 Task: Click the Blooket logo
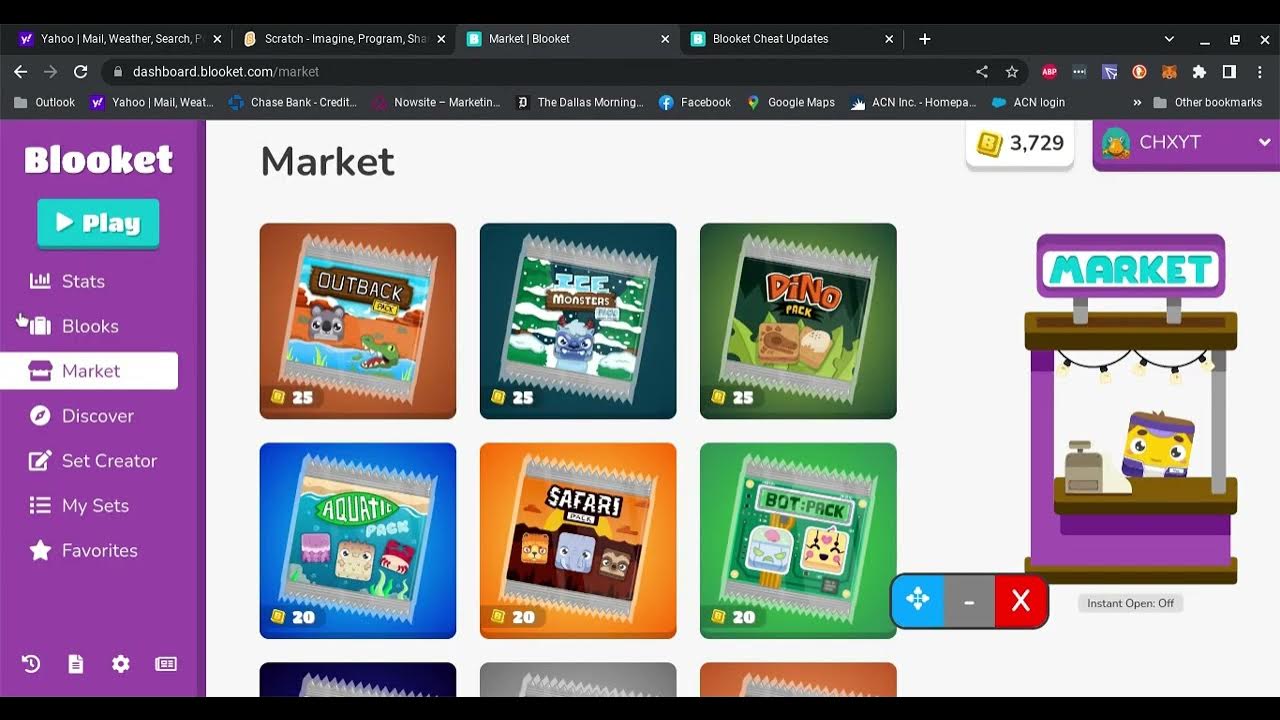99,160
